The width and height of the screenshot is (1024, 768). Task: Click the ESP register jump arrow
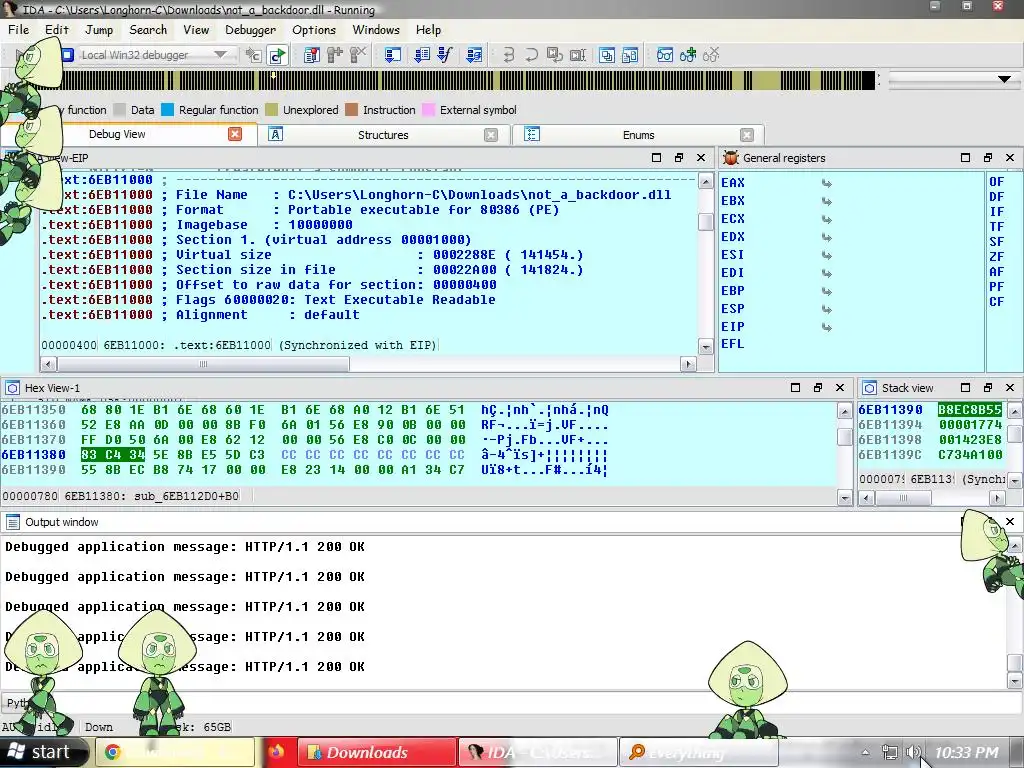pyautogui.click(x=826, y=309)
